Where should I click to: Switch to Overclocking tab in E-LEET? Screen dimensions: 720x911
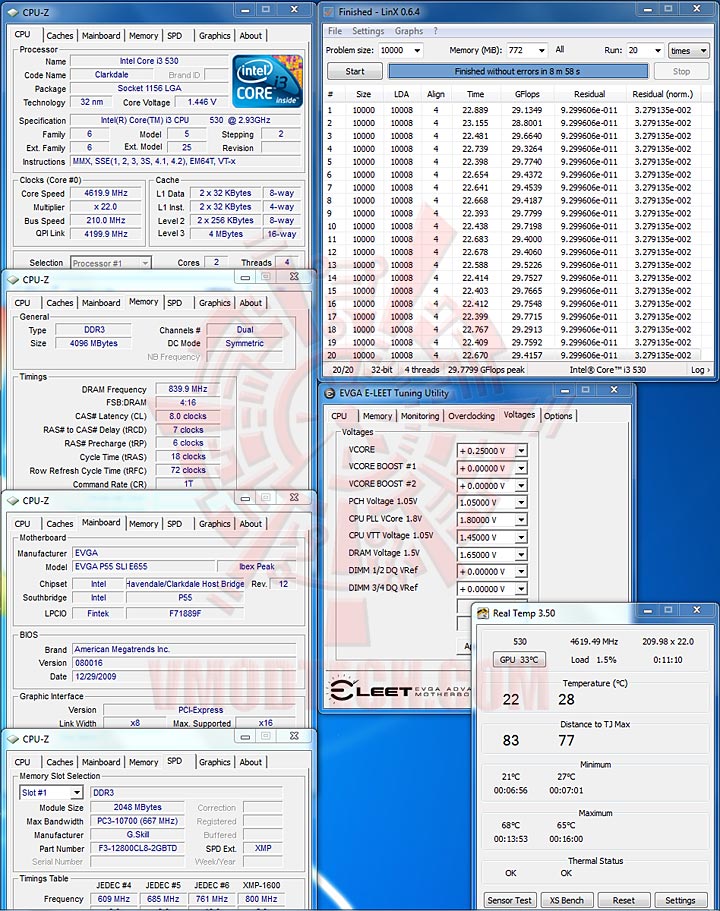(471, 416)
